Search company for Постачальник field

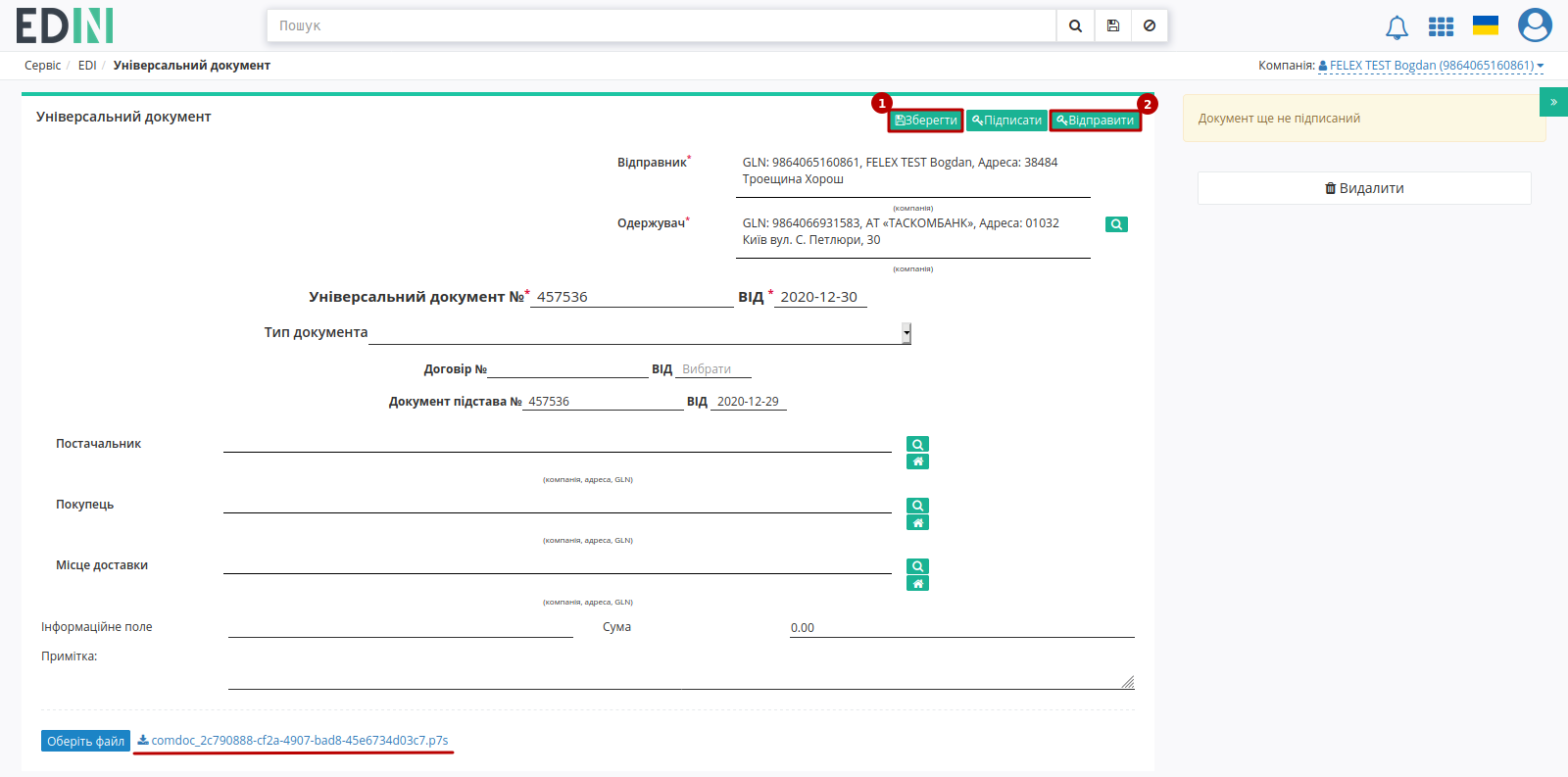tap(917, 445)
